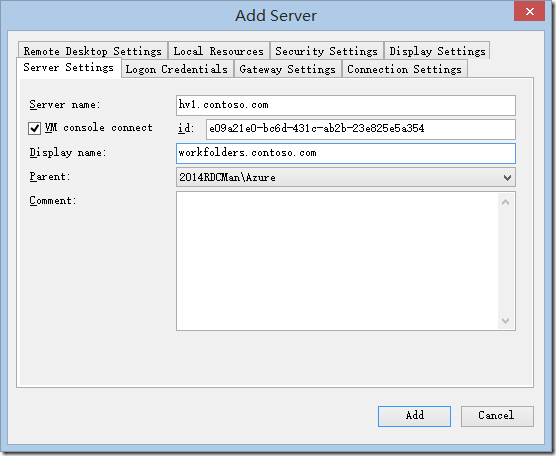Open the Remote Desktop Settings tab

(x=93, y=51)
